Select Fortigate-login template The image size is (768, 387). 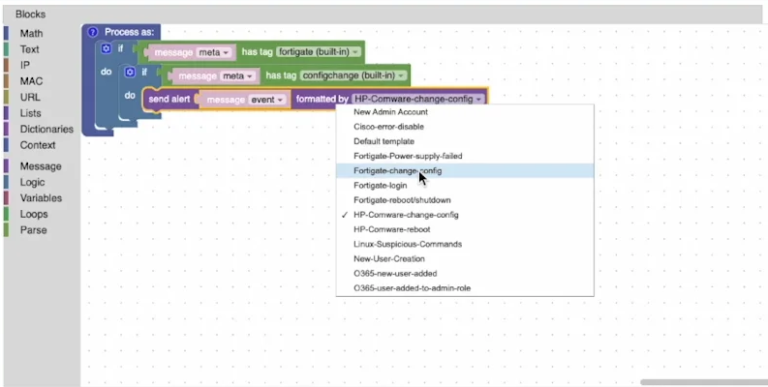[x=465, y=185]
